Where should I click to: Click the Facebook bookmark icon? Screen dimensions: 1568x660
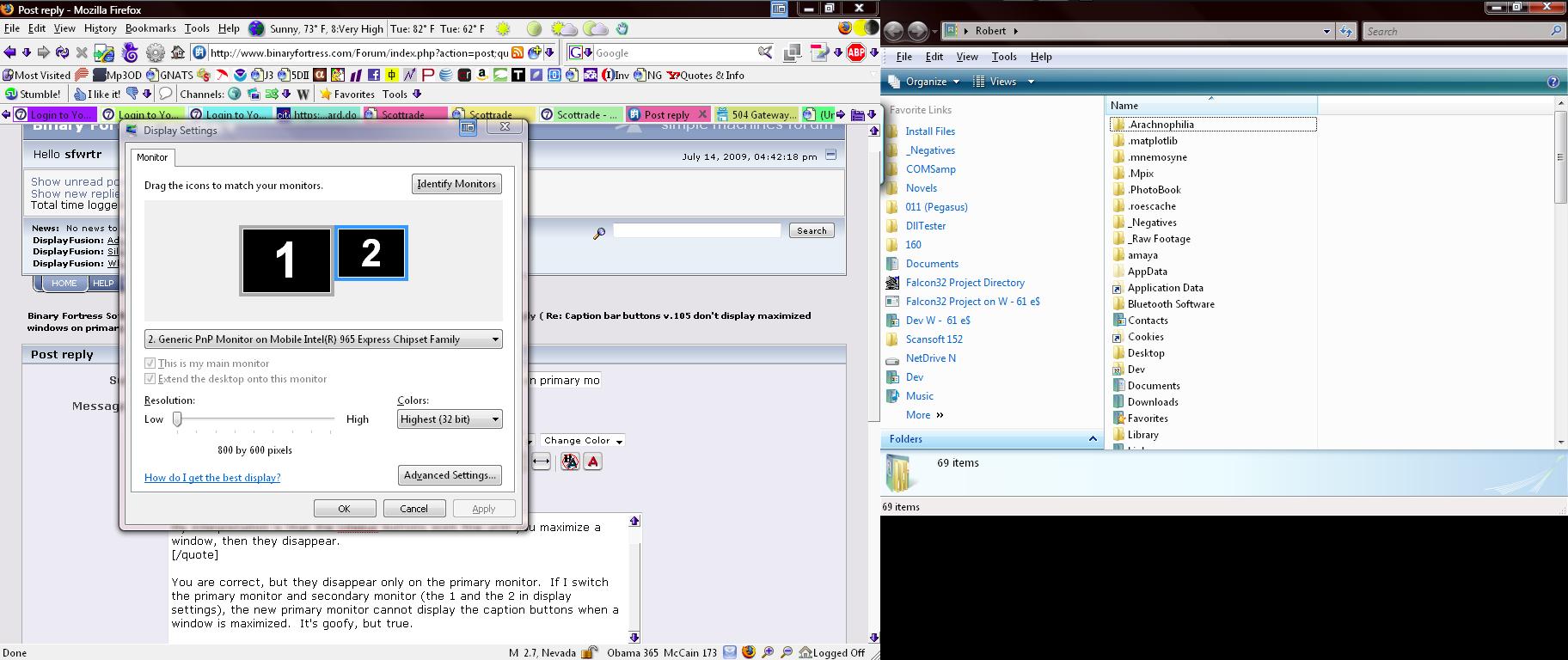[373, 76]
